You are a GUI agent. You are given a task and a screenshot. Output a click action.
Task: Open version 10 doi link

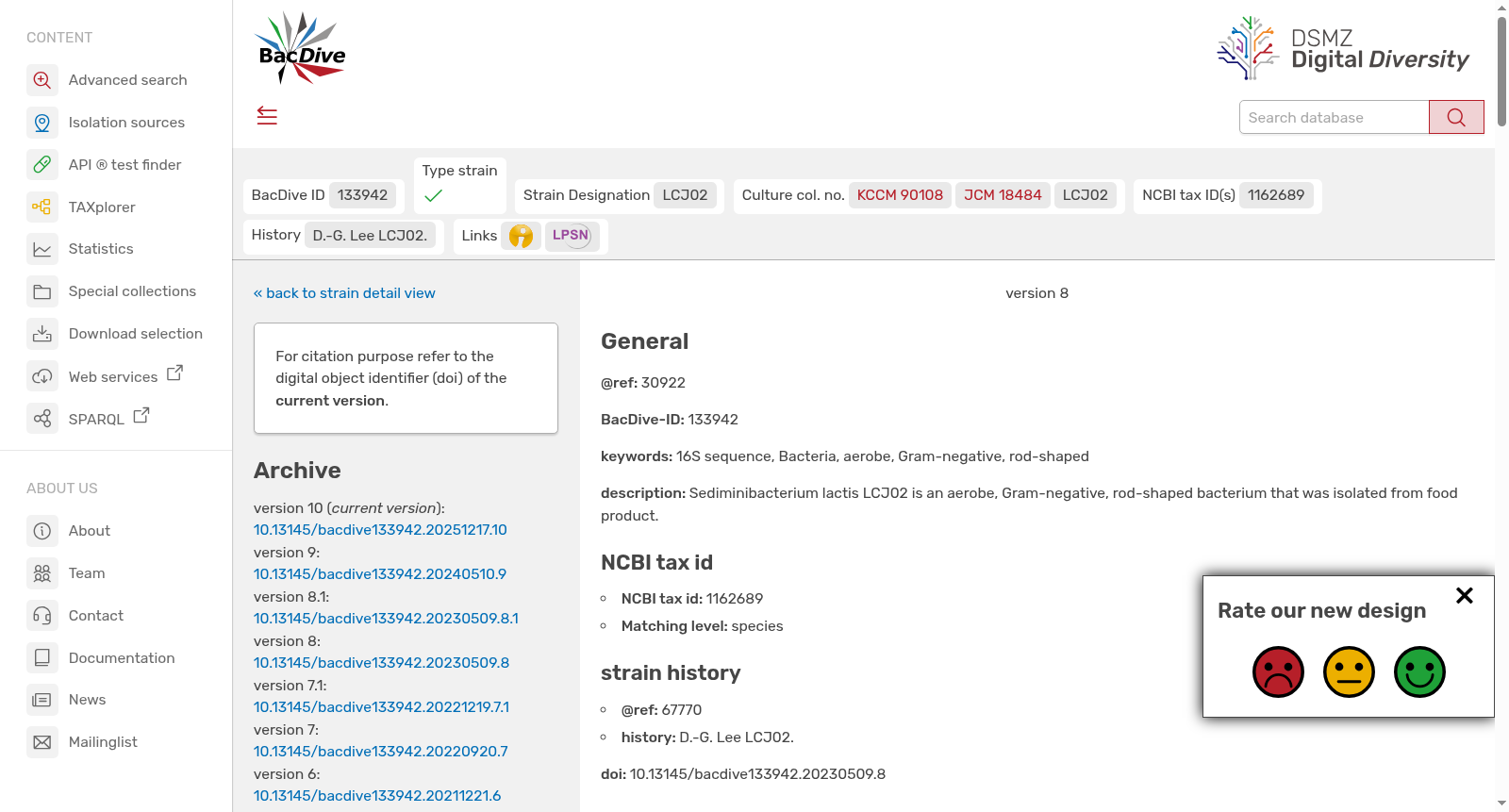[x=380, y=530]
